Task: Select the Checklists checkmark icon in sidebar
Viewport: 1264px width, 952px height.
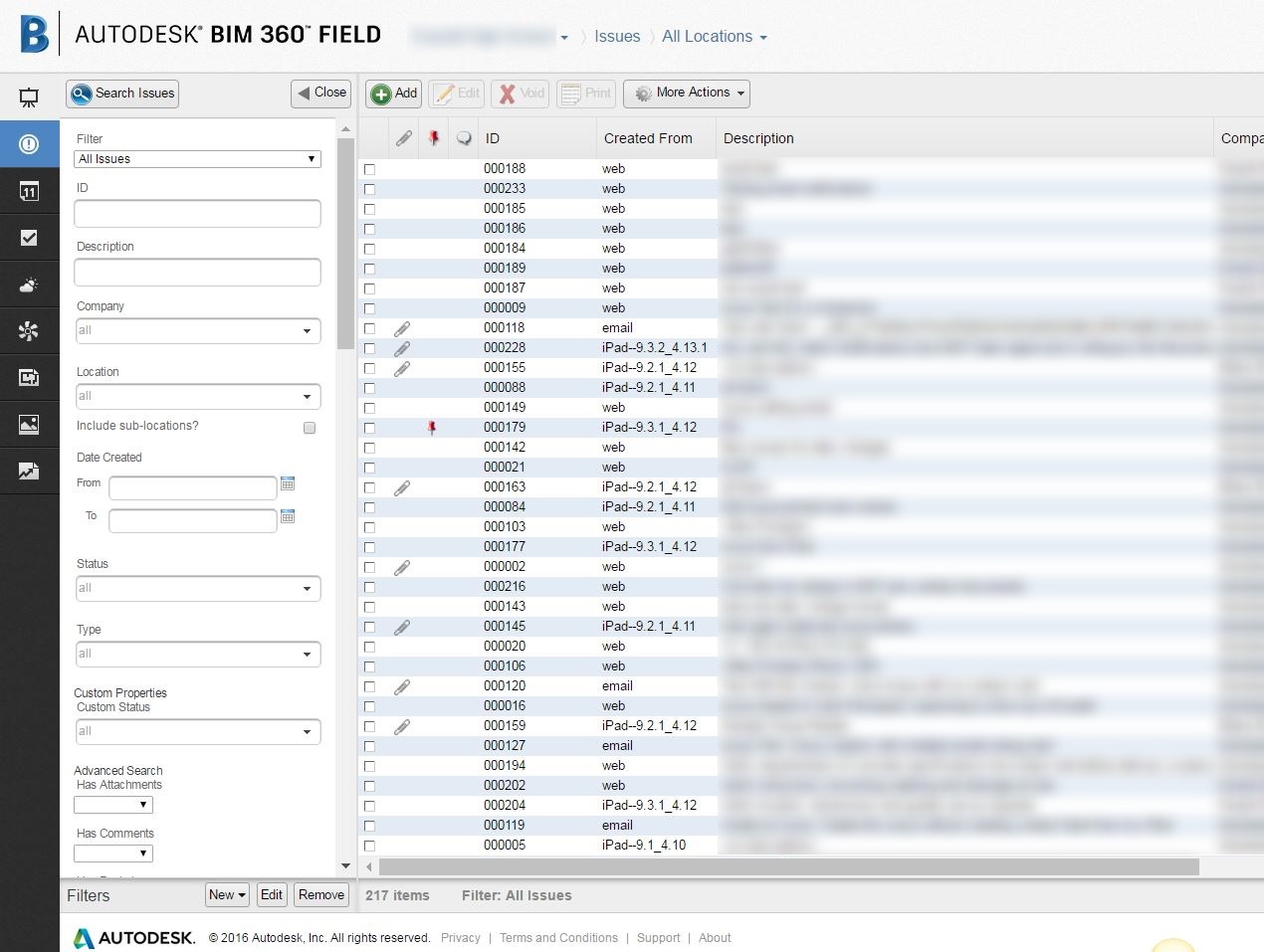Action: (29, 237)
